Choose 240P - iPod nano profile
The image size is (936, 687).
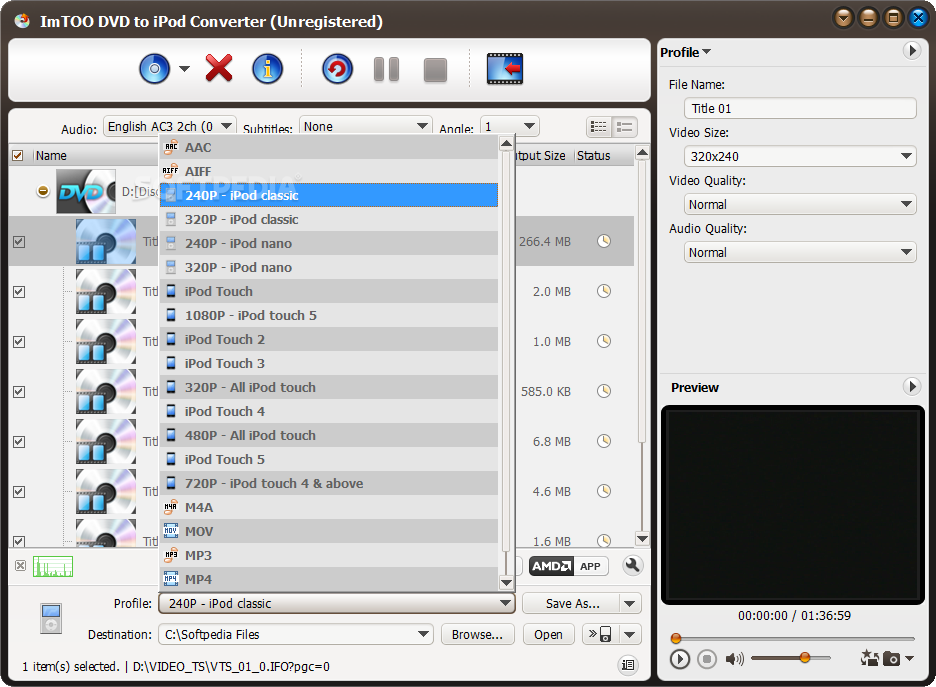(329, 244)
